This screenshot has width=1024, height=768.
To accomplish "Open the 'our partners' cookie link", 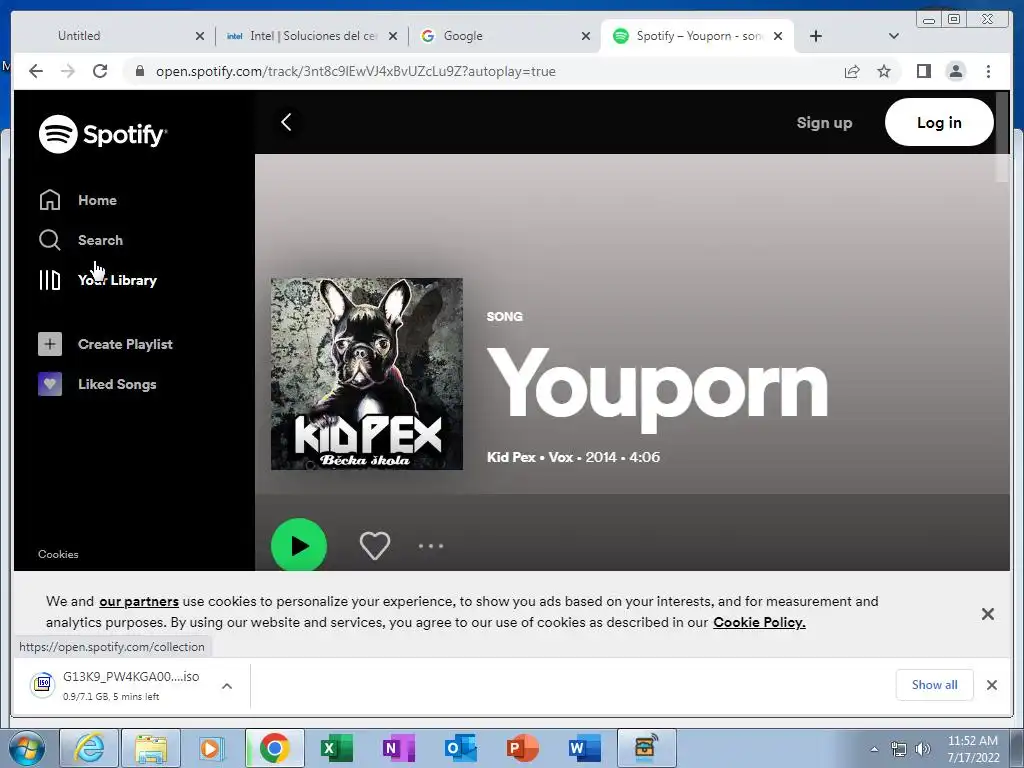I will (x=139, y=601).
